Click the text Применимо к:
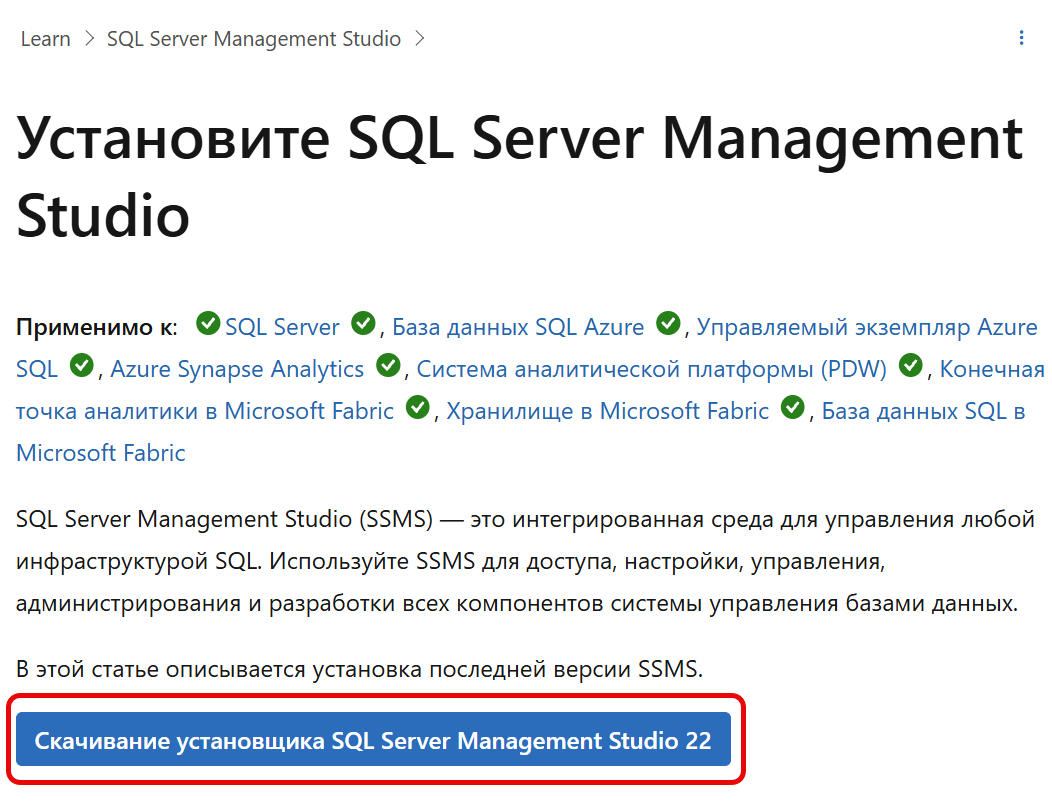 [97, 327]
